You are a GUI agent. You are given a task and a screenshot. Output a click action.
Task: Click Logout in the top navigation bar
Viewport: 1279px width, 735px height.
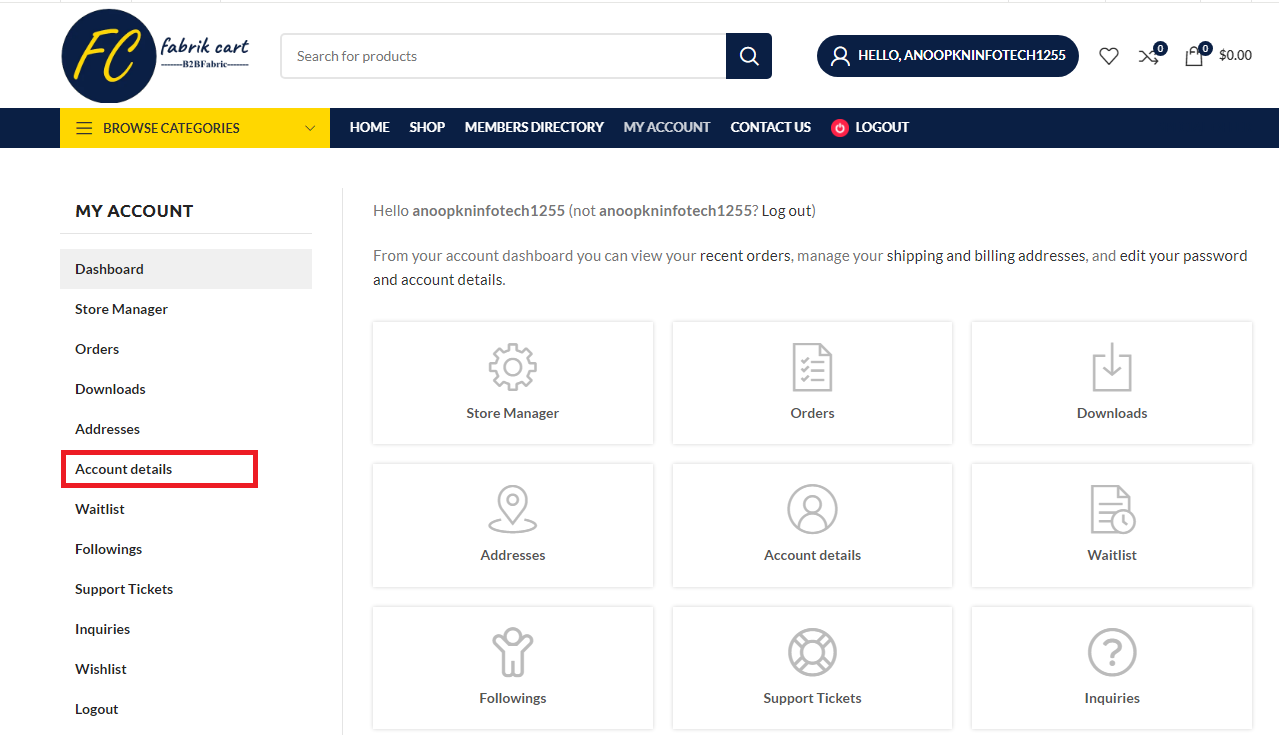(x=882, y=127)
